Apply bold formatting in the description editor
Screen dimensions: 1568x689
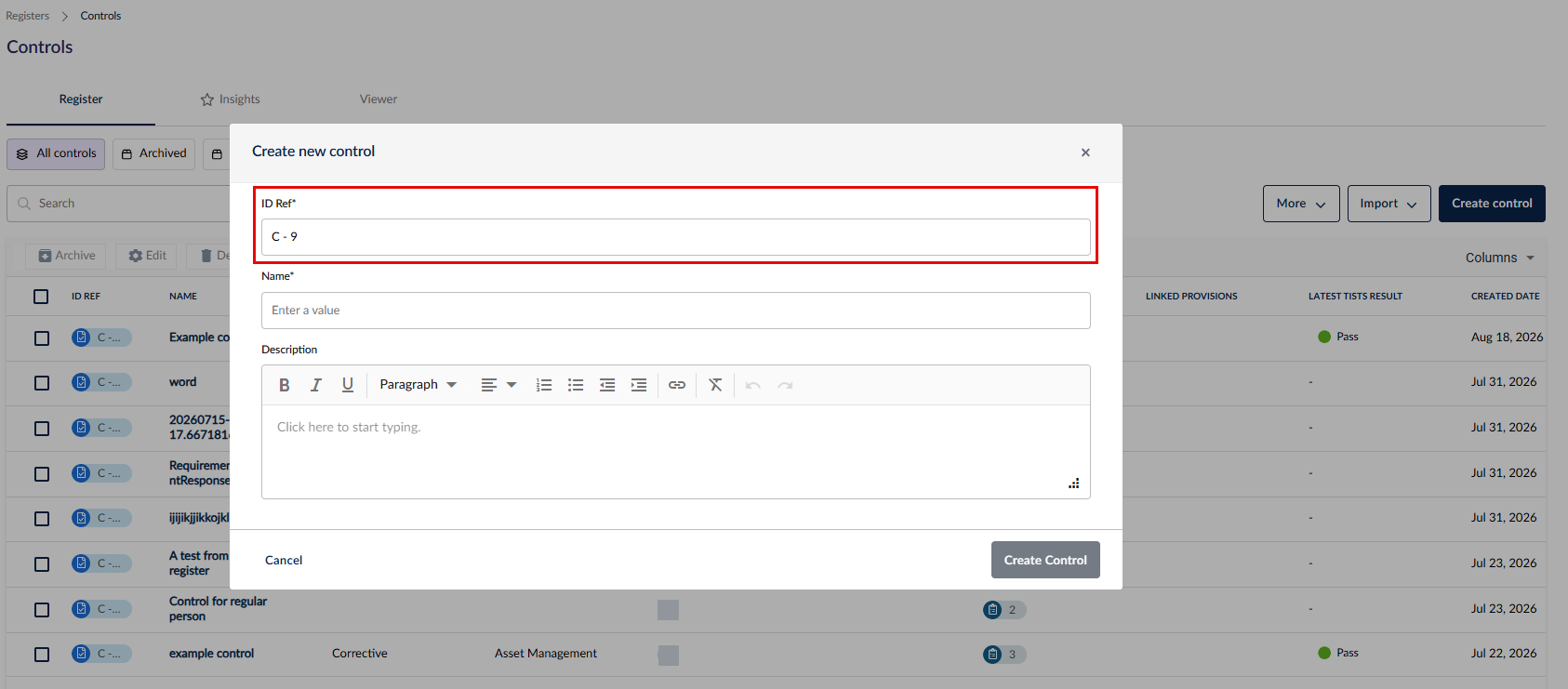[285, 385]
